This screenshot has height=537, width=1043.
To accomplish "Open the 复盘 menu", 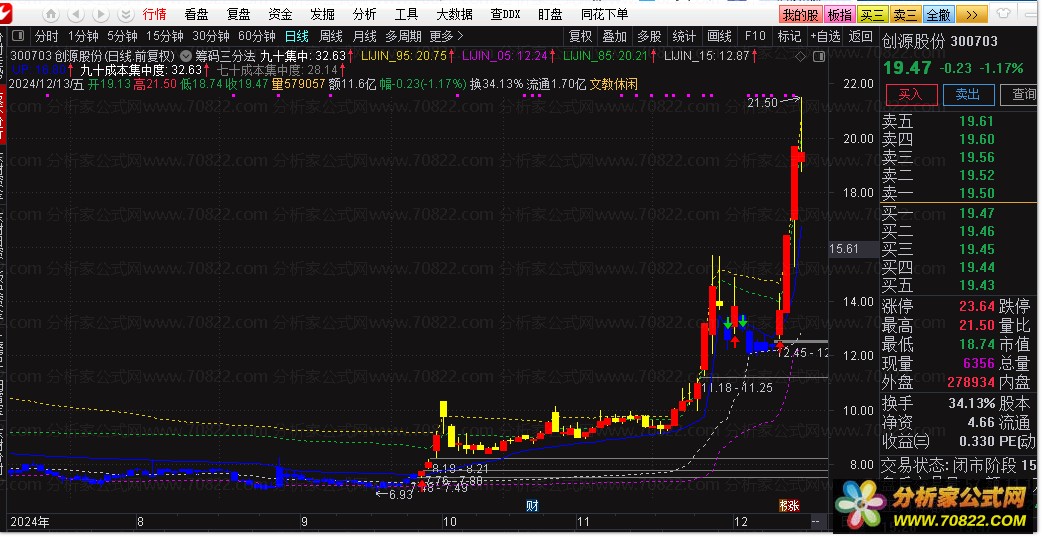I will click(238, 14).
